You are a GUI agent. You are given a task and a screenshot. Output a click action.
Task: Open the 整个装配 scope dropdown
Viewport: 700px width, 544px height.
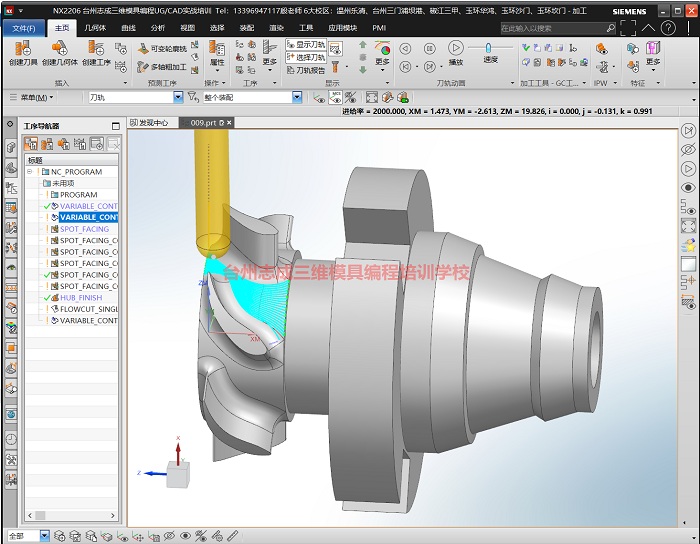click(297, 97)
